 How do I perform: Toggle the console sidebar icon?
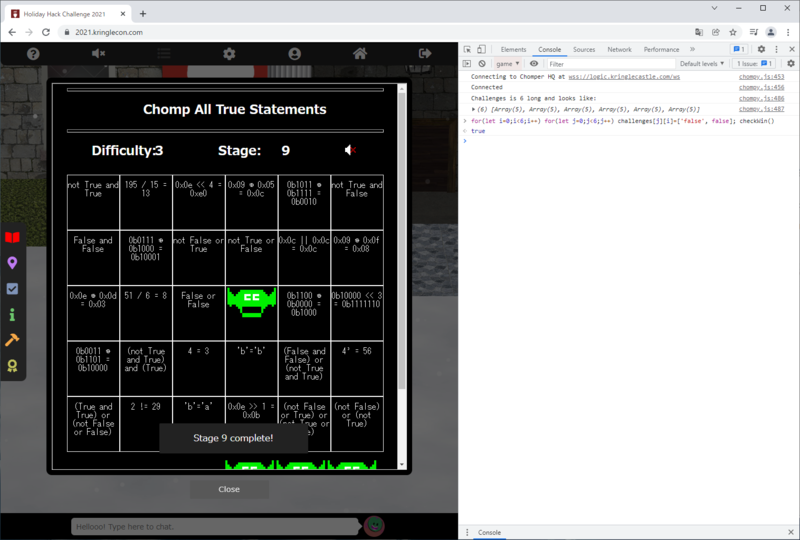(466, 64)
